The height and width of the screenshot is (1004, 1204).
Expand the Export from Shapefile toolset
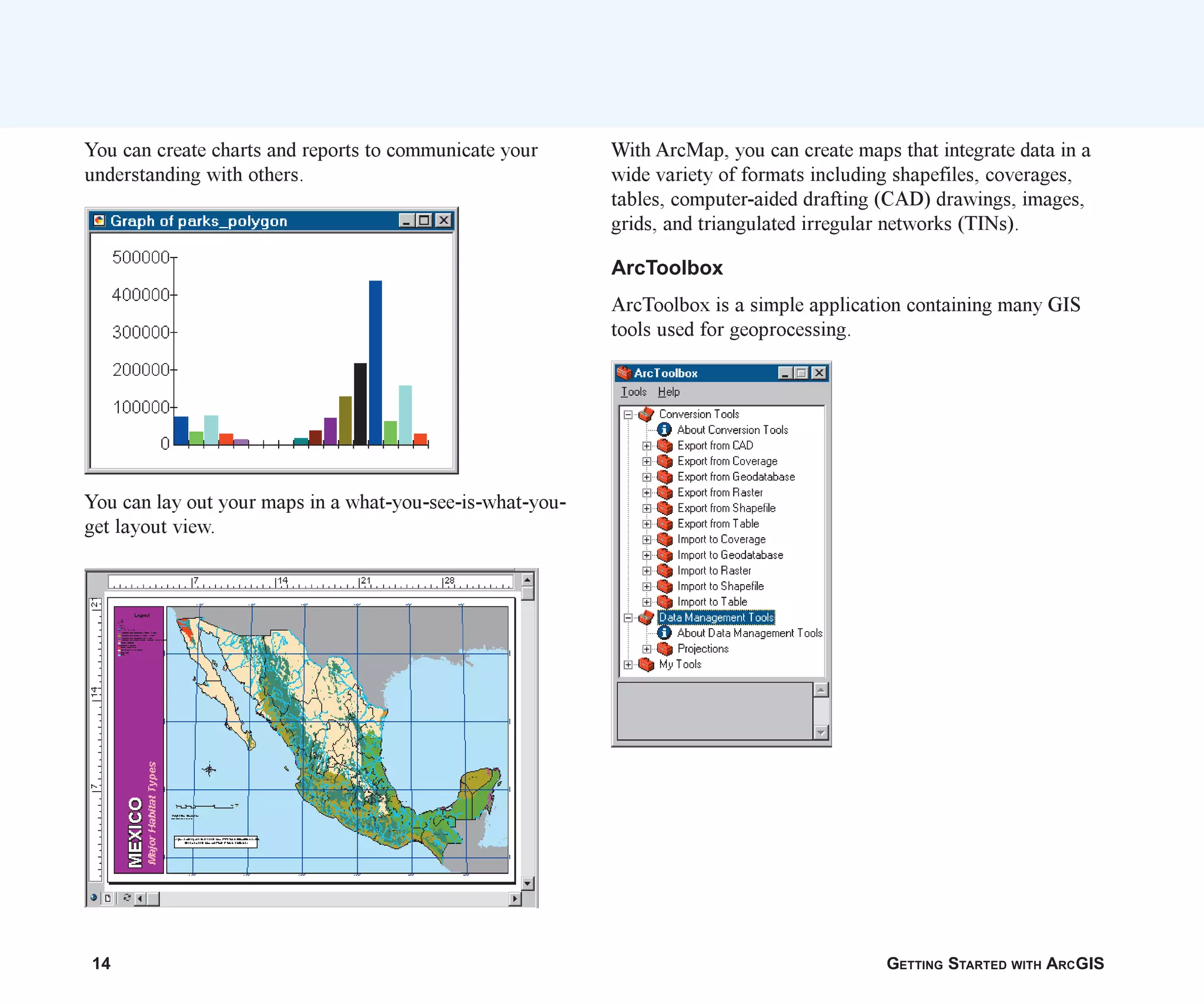[x=647, y=508]
